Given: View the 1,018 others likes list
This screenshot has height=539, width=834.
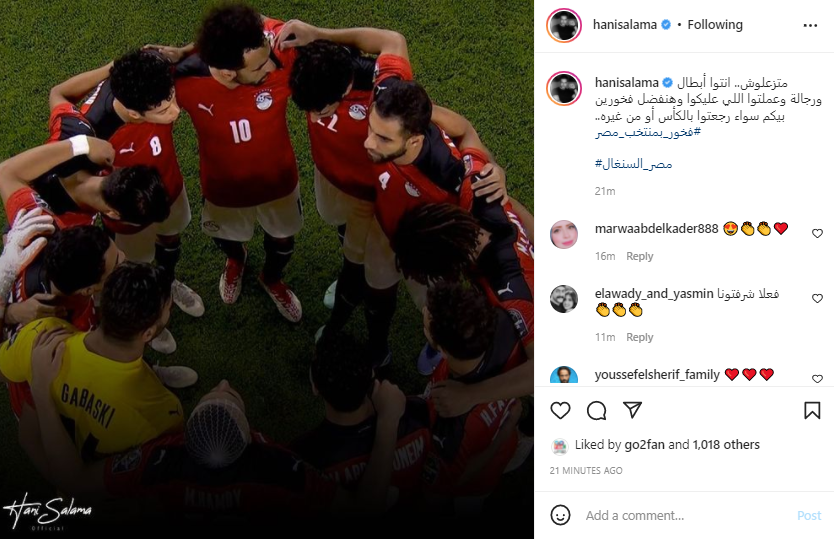Looking at the screenshot, I should [726, 445].
